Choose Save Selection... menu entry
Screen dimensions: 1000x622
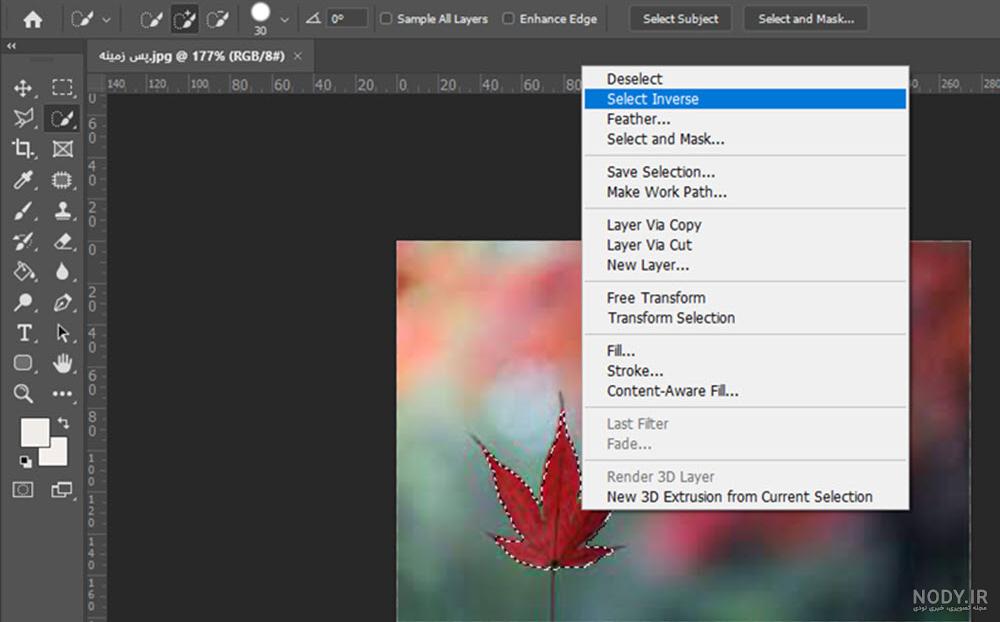[x=745, y=172]
